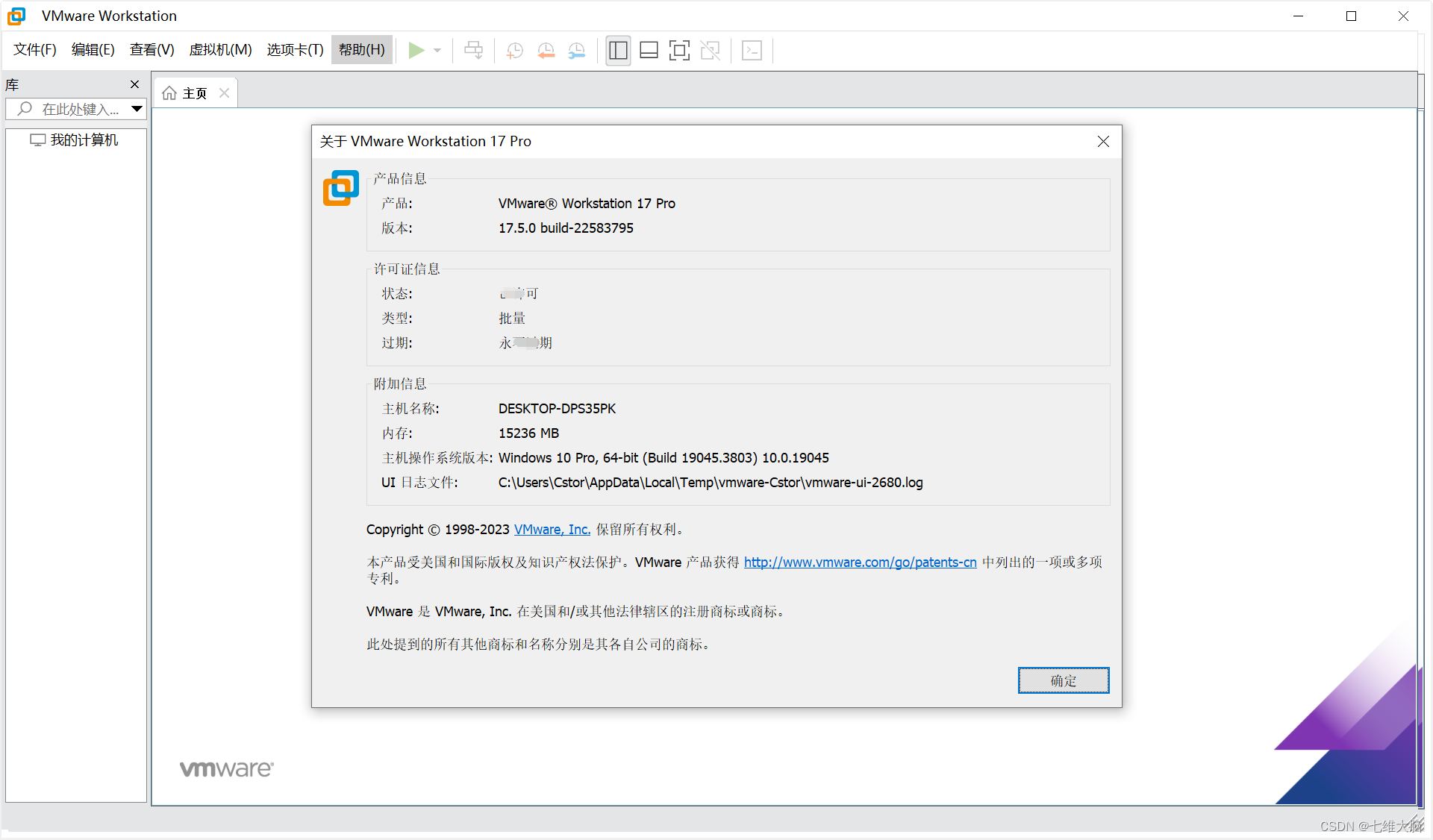The height and width of the screenshot is (840, 1433).
Task: Expand the power options dropdown arrow
Action: tap(437, 51)
